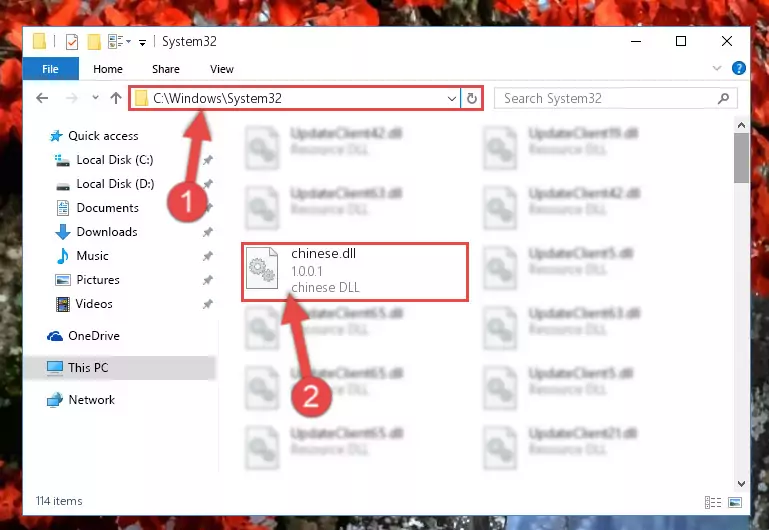Click the pin icon beside Music
This screenshot has width=769, height=530.
208,256
